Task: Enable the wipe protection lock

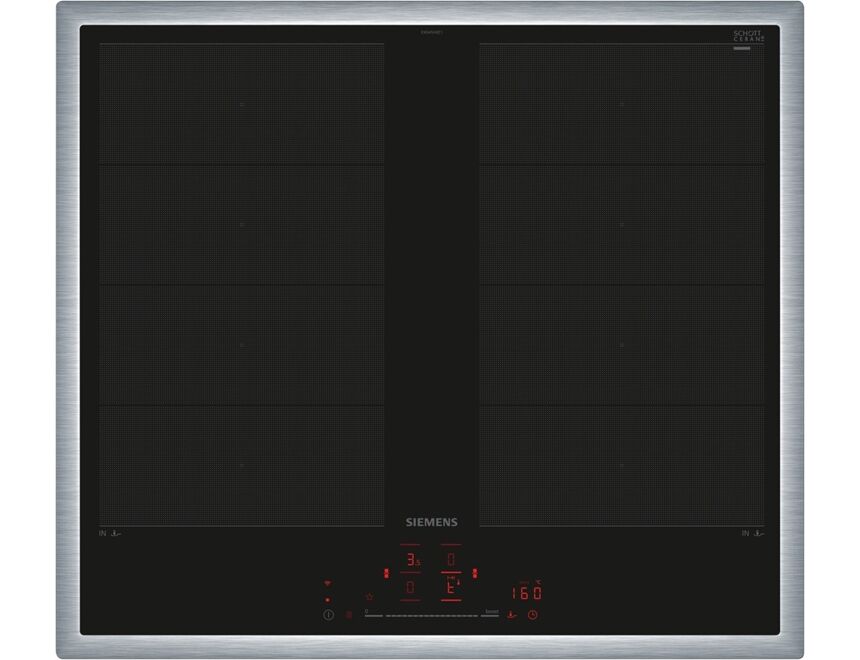Action: [x=348, y=614]
